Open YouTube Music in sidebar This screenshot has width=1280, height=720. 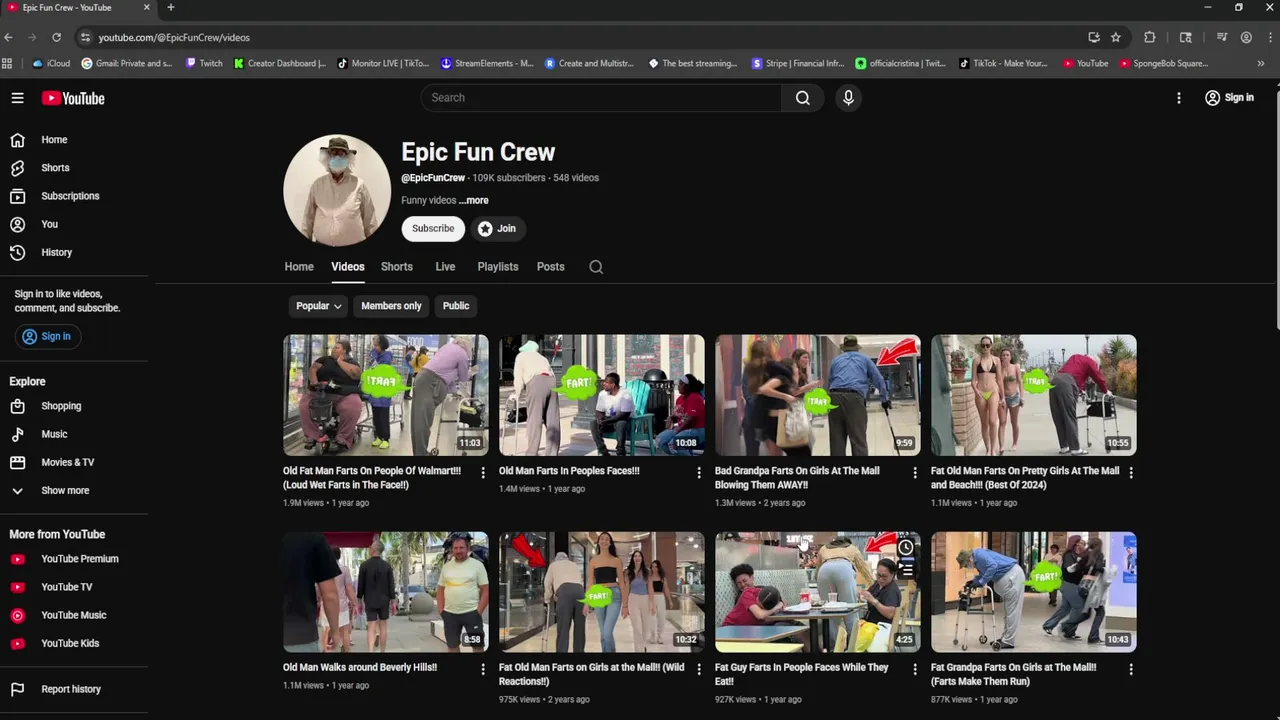point(74,615)
